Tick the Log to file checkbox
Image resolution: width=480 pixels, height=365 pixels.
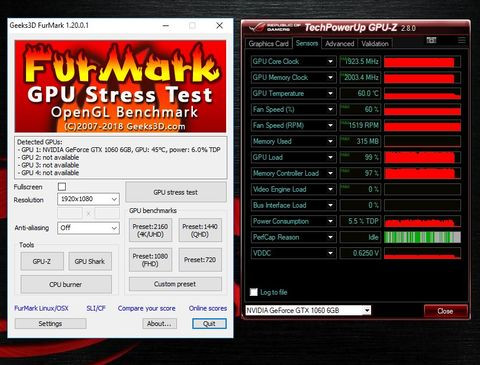[x=254, y=292]
